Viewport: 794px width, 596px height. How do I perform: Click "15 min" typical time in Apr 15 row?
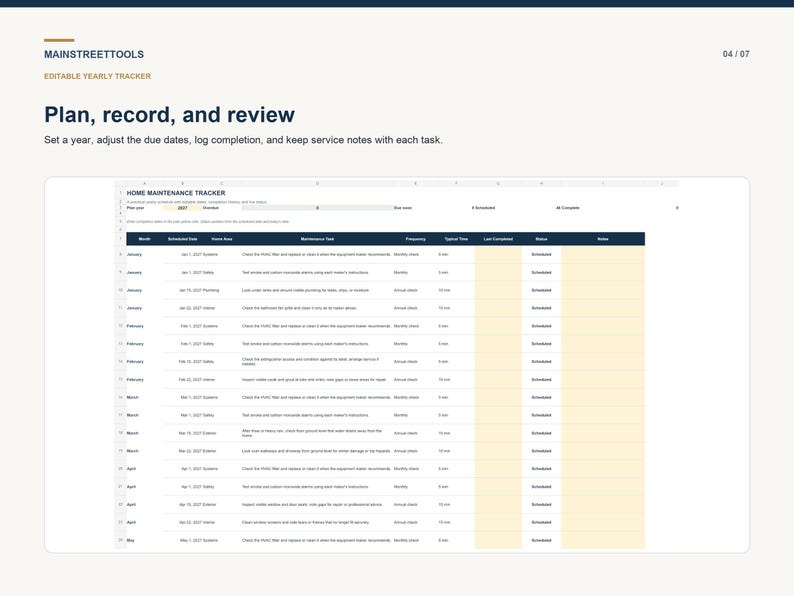pos(444,505)
